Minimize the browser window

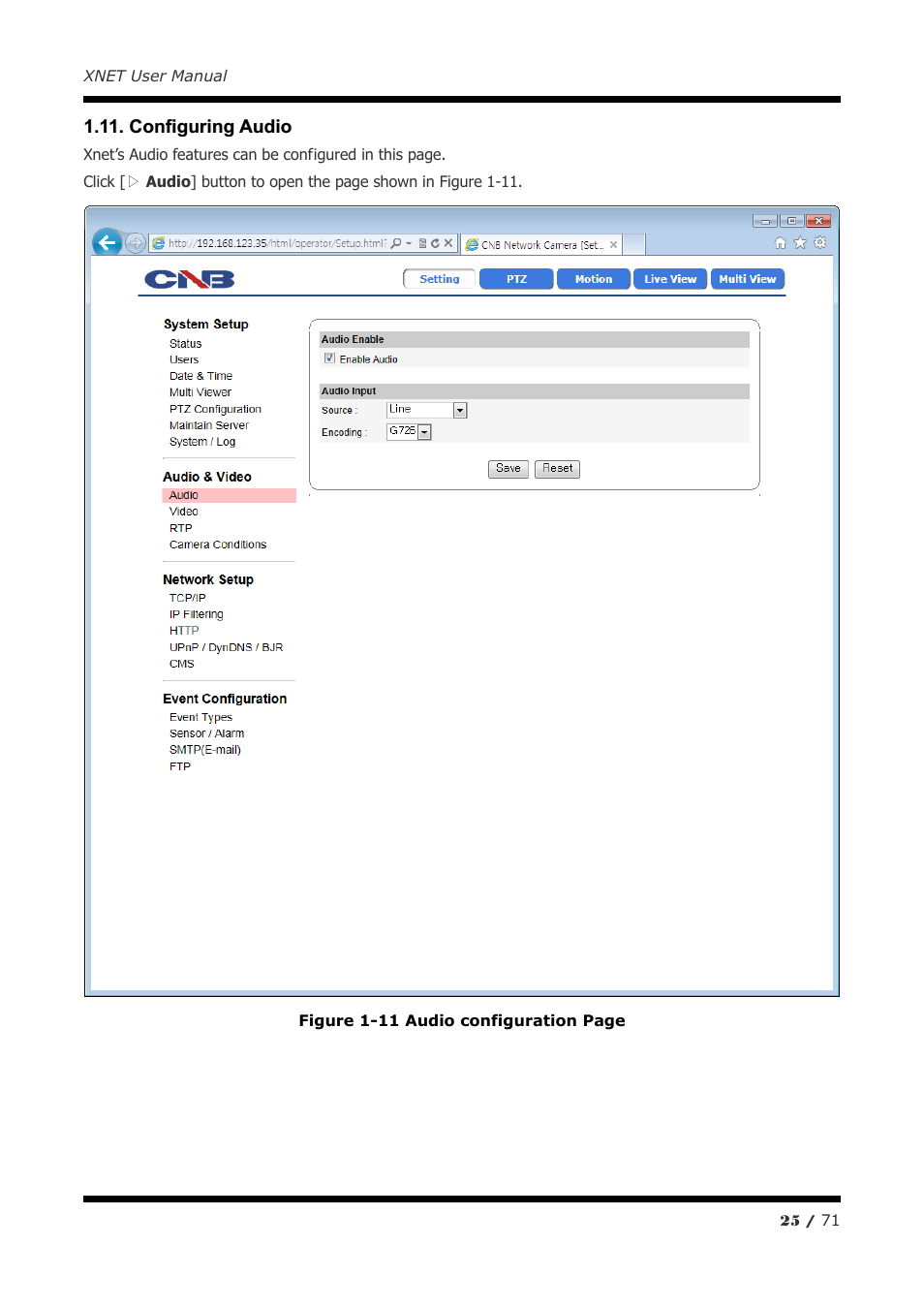coord(765,221)
